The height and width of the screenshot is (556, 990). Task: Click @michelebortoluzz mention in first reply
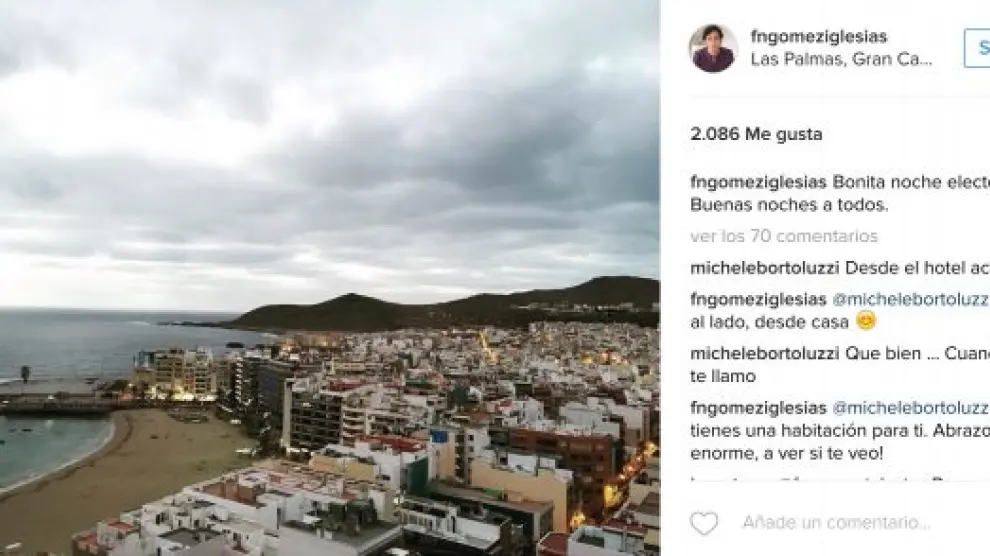(910, 299)
